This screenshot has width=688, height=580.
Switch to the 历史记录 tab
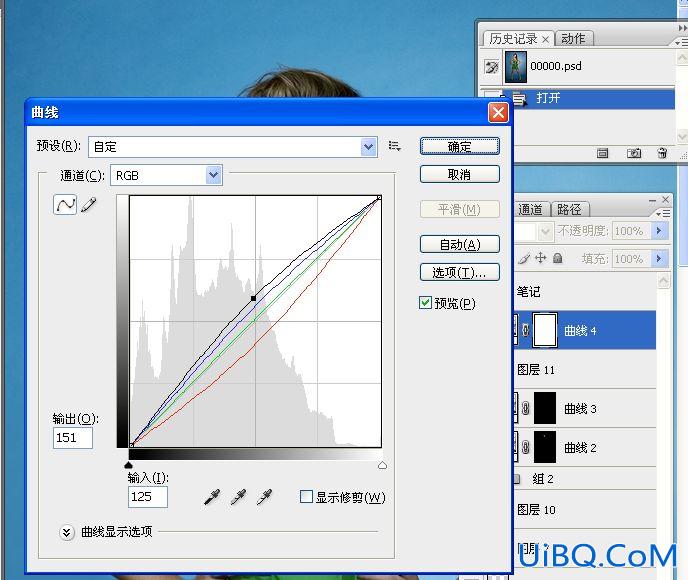tap(513, 39)
